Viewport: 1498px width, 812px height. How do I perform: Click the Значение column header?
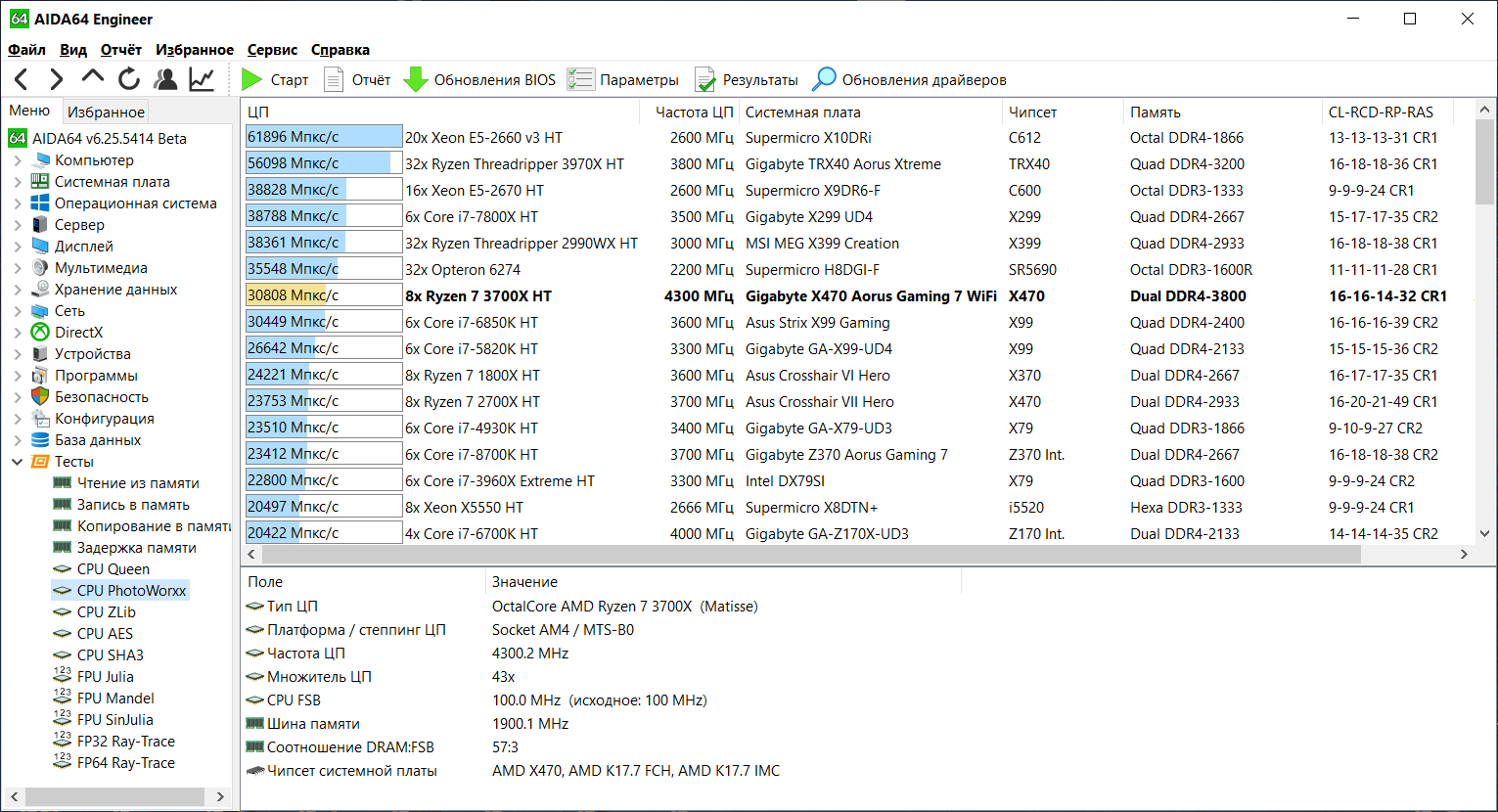pyautogui.click(x=724, y=582)
